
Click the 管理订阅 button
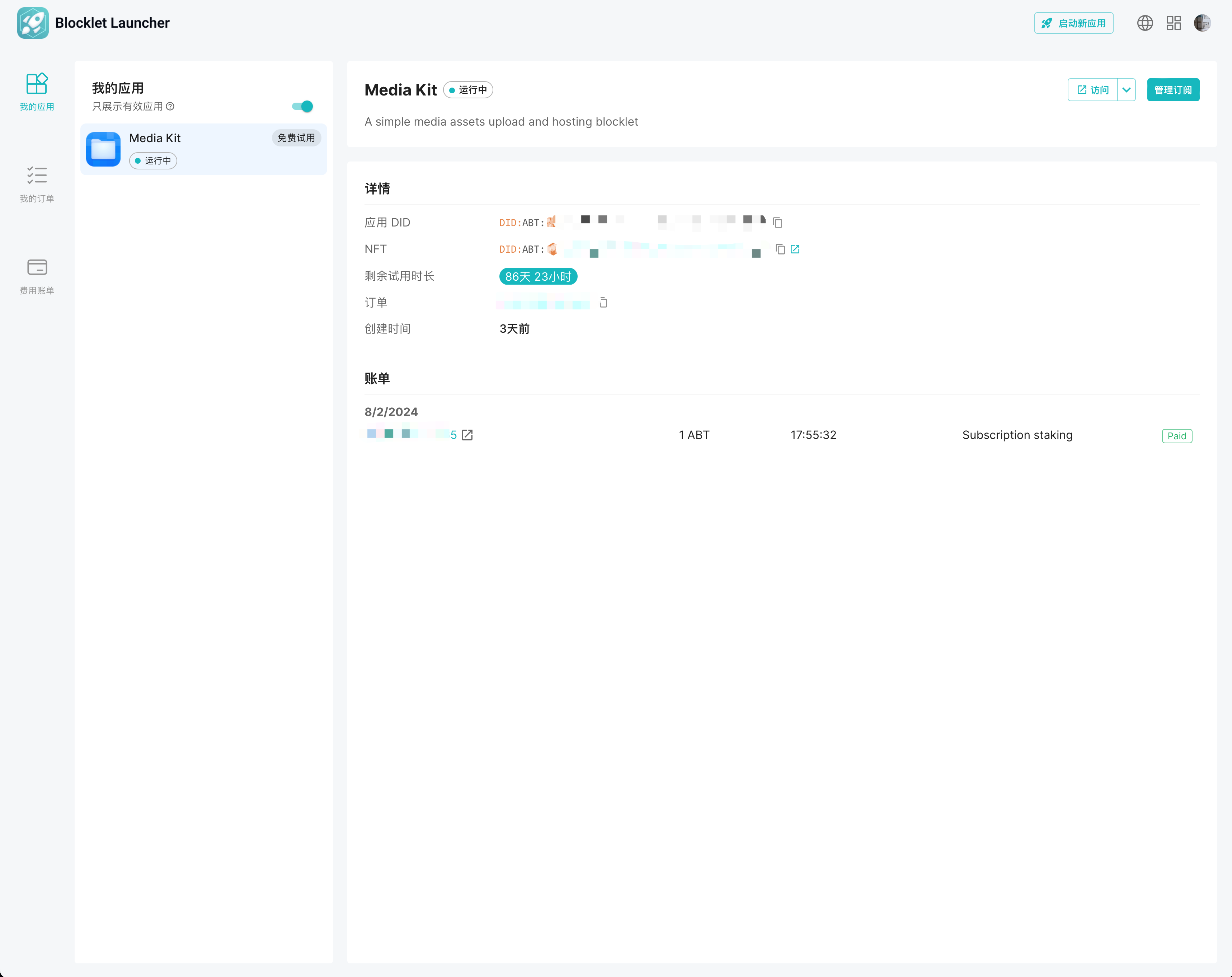1172,90
